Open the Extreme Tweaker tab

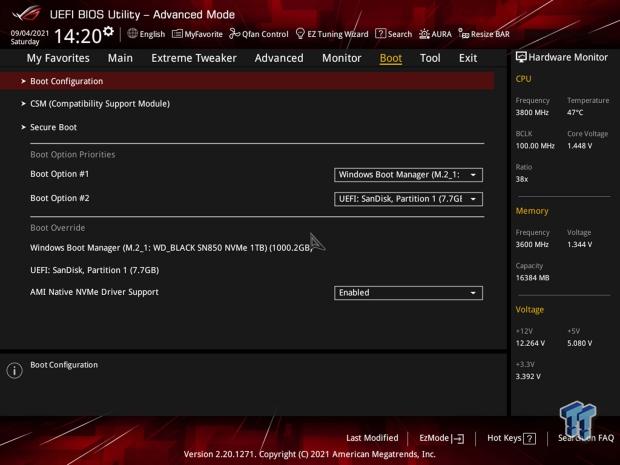(194, 58)
